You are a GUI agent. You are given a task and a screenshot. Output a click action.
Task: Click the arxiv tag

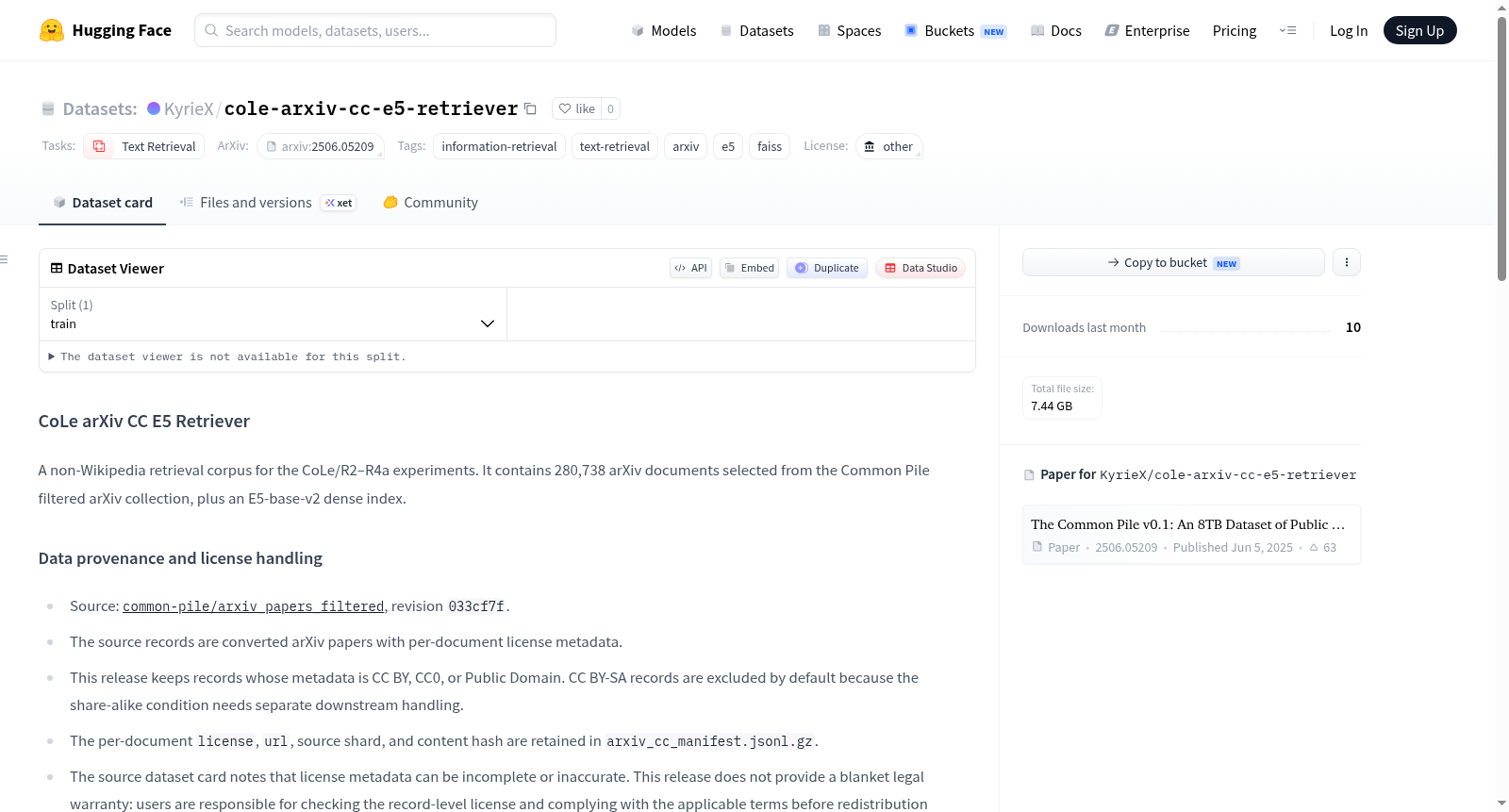tap(686, 146)
